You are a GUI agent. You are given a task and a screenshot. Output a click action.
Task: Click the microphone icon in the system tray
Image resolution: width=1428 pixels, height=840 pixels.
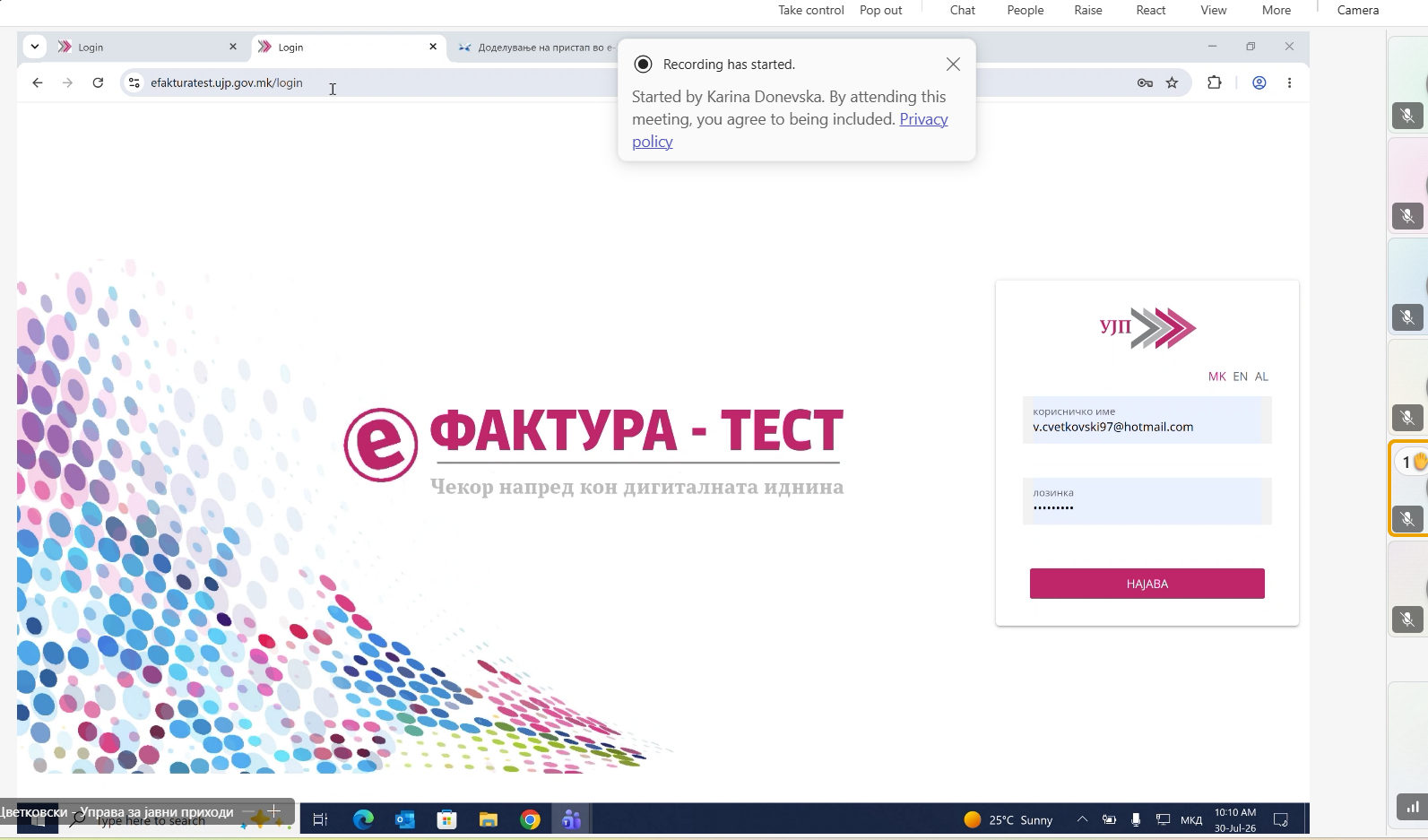point(1136,819)
